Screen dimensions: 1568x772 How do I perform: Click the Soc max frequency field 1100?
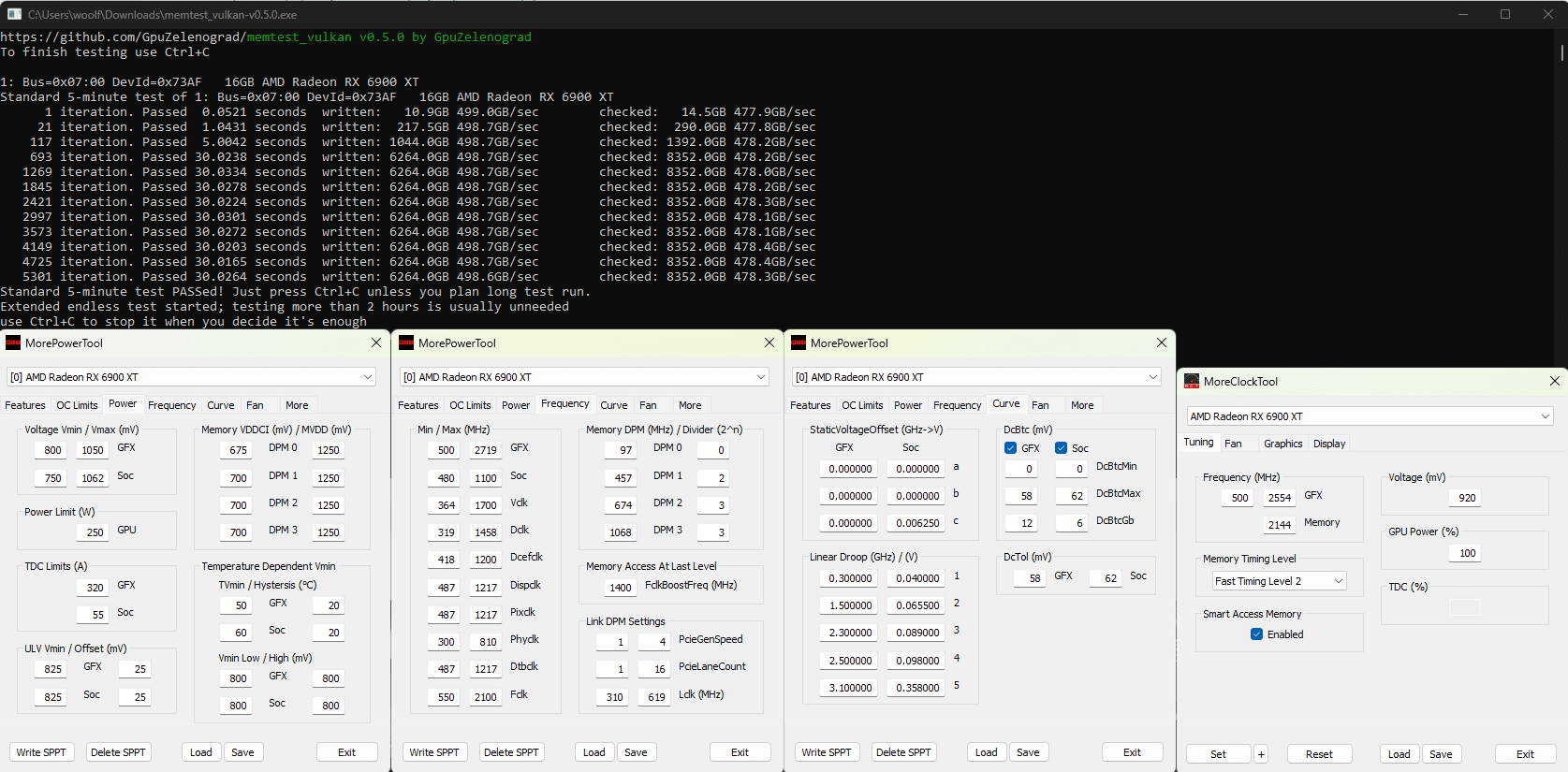[486, 478]
